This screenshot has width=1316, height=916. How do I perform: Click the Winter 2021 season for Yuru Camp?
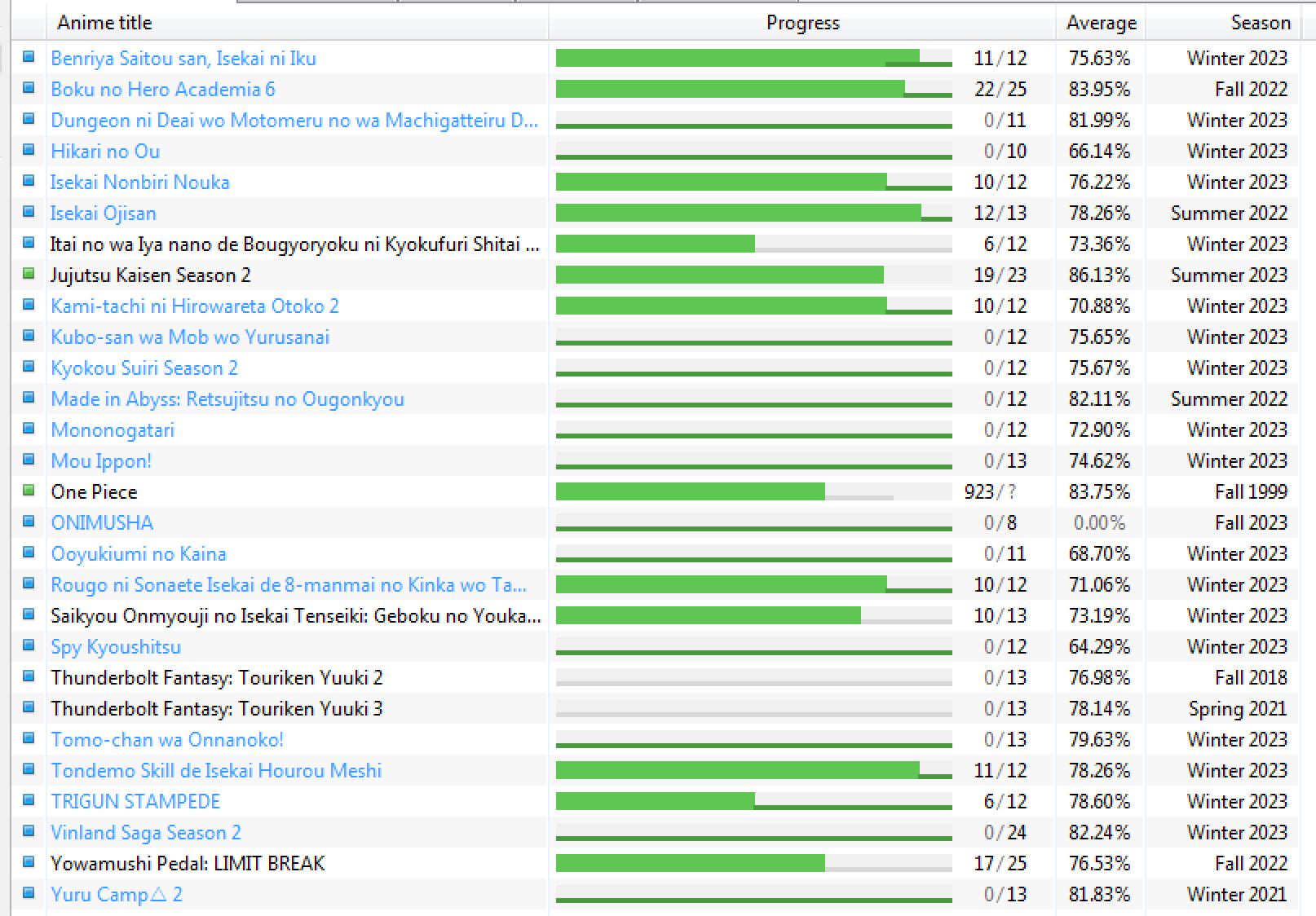pyautogui.click(x=1237, y=895)
